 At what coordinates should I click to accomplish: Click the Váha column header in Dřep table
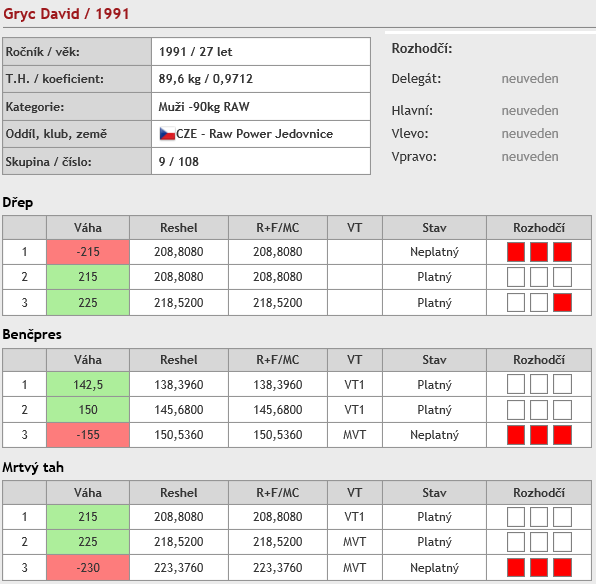[88, 228]
